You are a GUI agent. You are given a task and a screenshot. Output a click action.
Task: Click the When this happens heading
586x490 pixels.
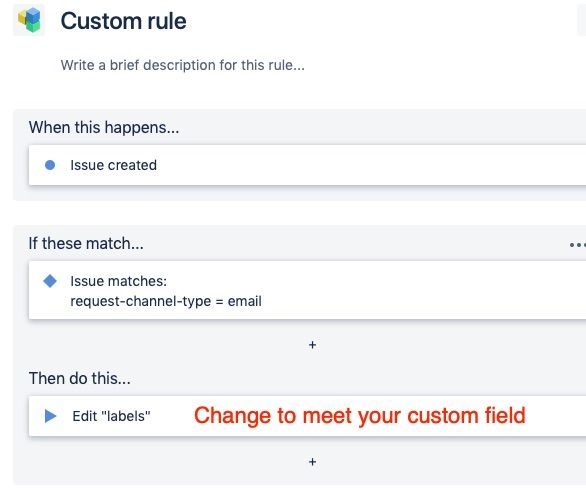click(104, 127)
